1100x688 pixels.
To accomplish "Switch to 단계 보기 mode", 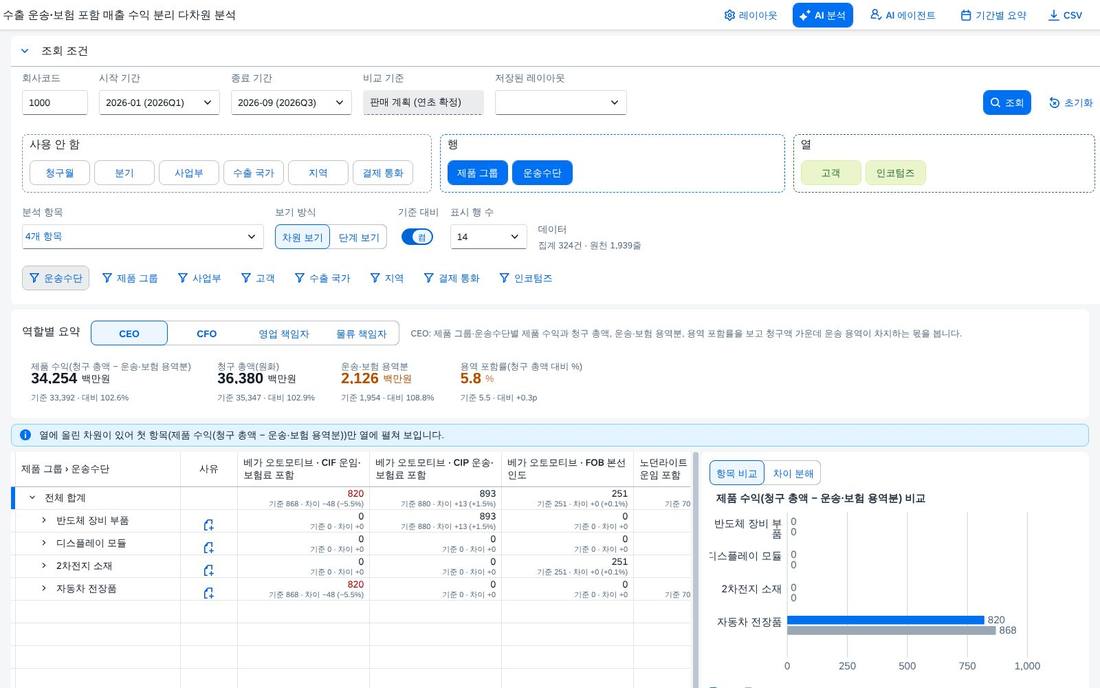I will point(358,237).
